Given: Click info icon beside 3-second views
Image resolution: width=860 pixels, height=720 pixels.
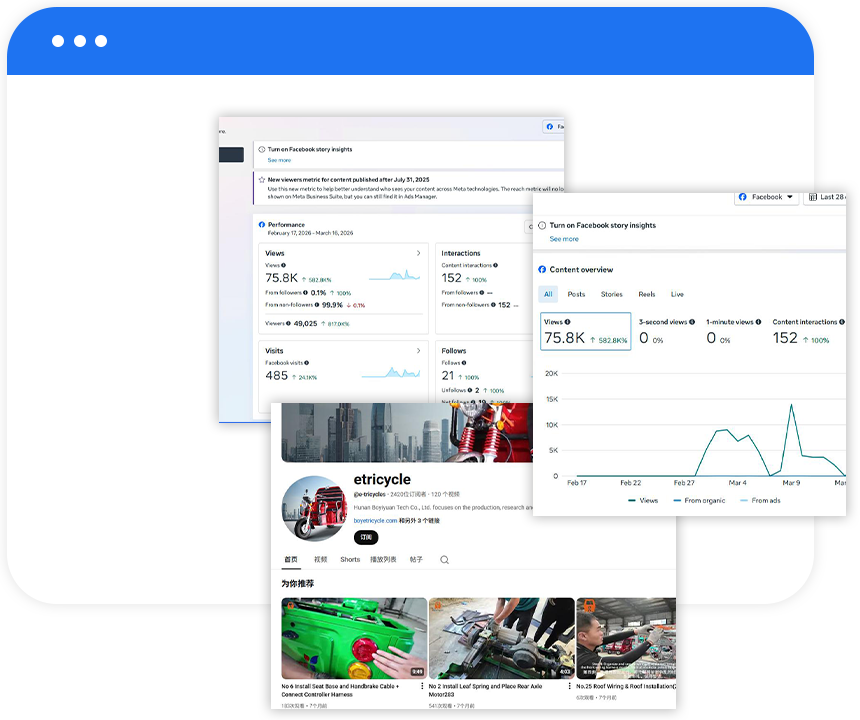Looking at the screenshot, I should pos(692,322).
